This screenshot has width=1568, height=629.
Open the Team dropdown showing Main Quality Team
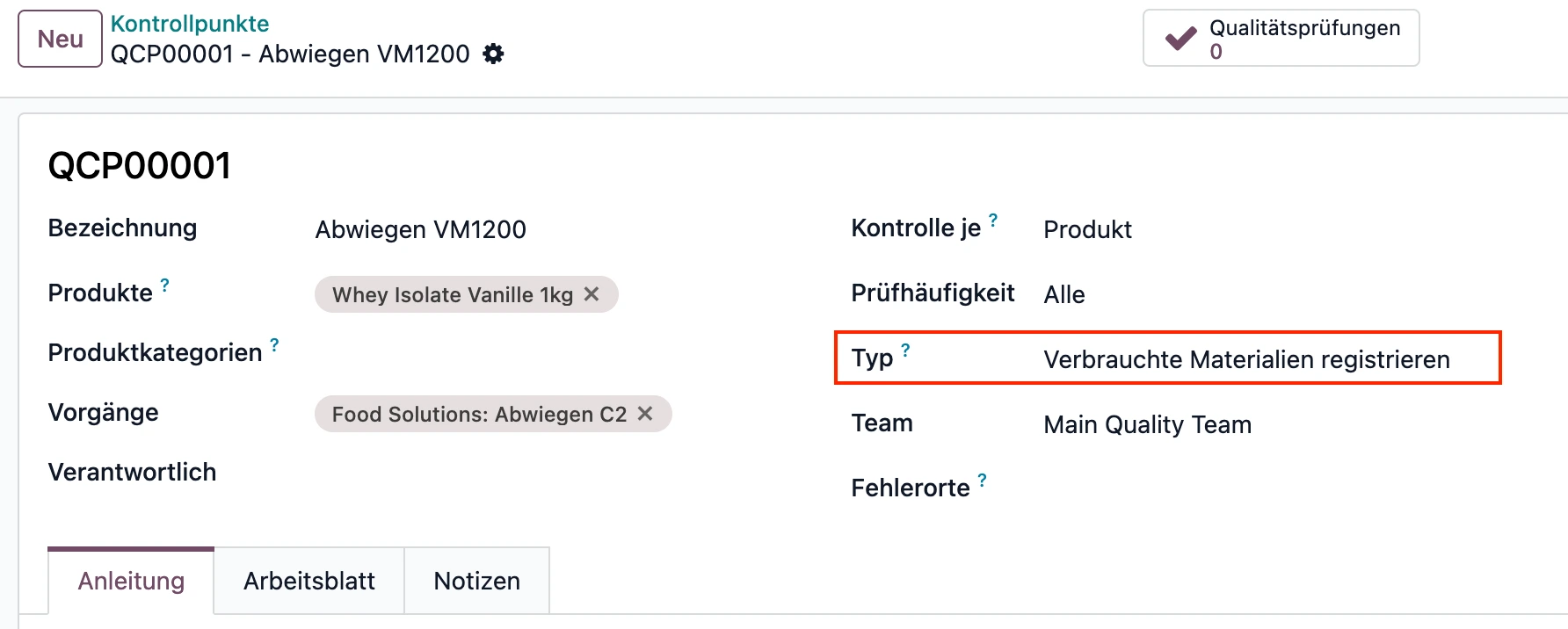(x=1147, y=424)
